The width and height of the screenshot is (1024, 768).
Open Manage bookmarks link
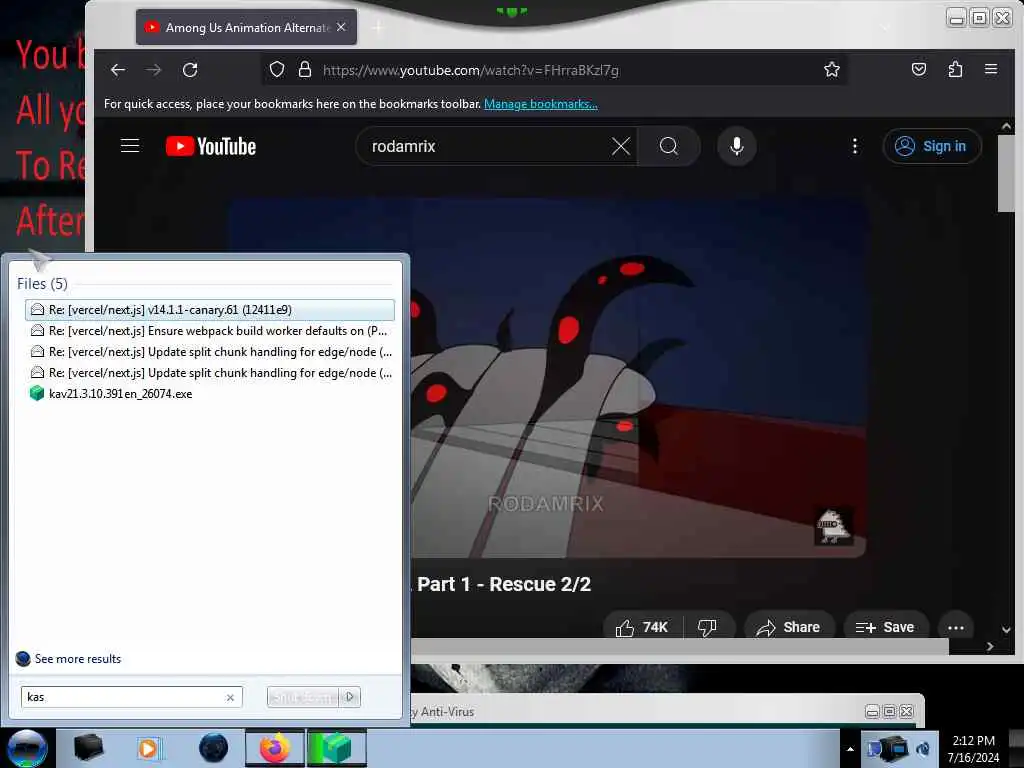[x=541, y=104]
